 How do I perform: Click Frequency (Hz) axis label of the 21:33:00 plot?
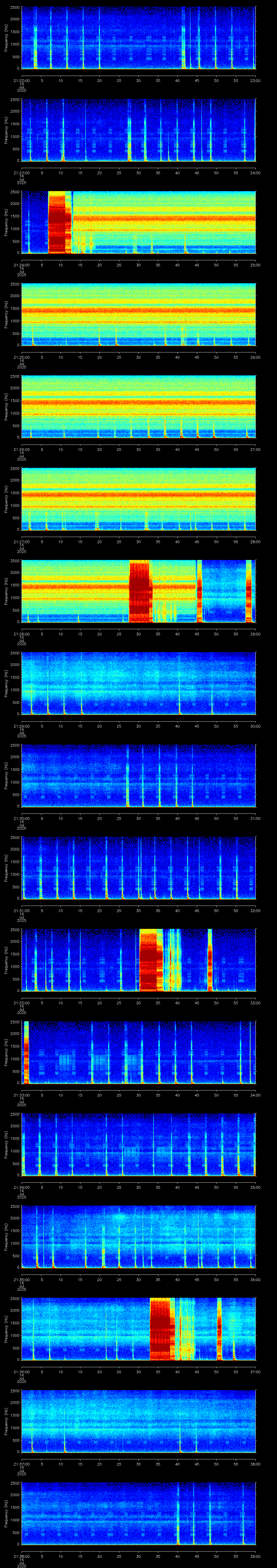pyautogui.click(x=6, y=1052)
